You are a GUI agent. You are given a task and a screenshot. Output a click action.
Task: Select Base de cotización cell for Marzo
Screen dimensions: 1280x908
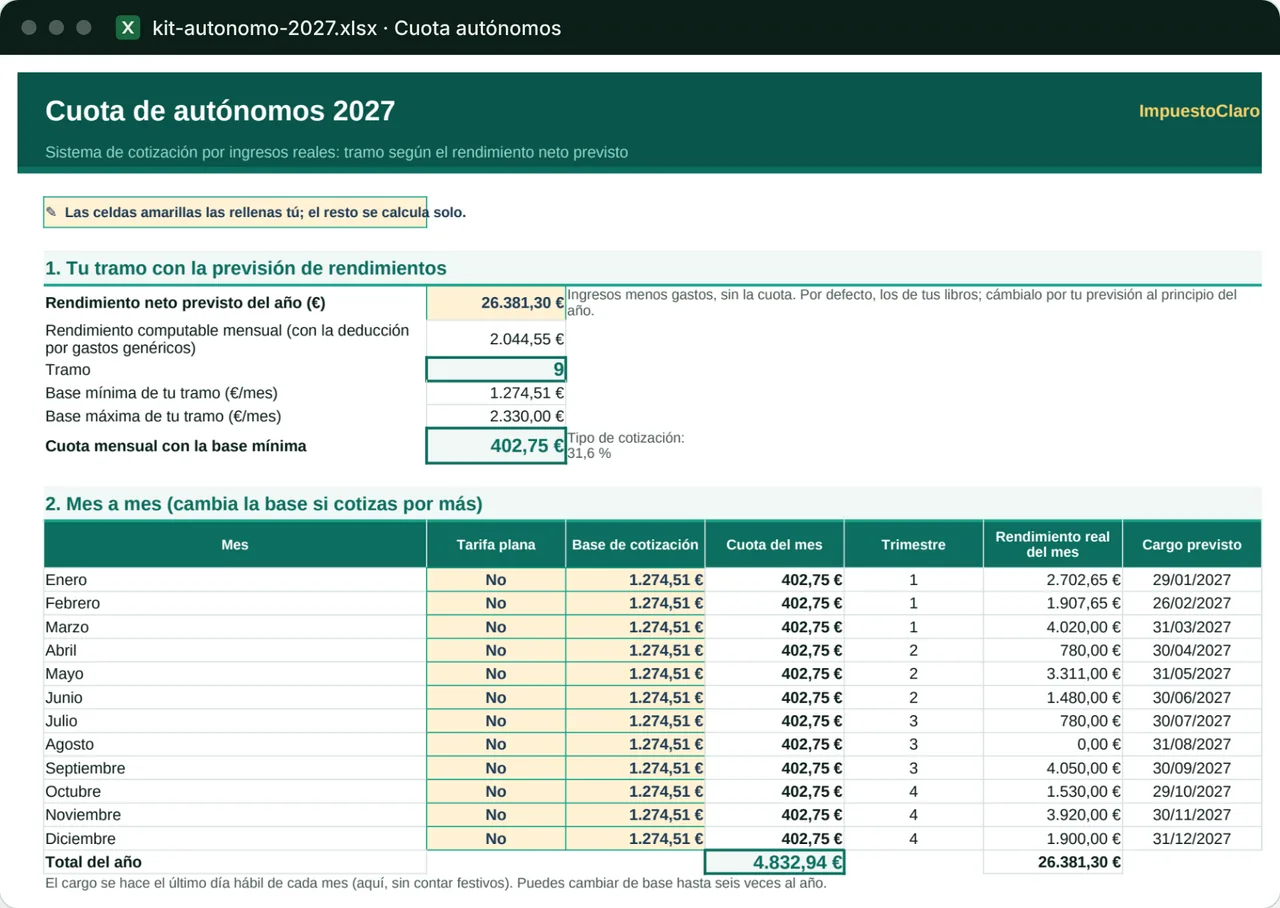(635, 627)
